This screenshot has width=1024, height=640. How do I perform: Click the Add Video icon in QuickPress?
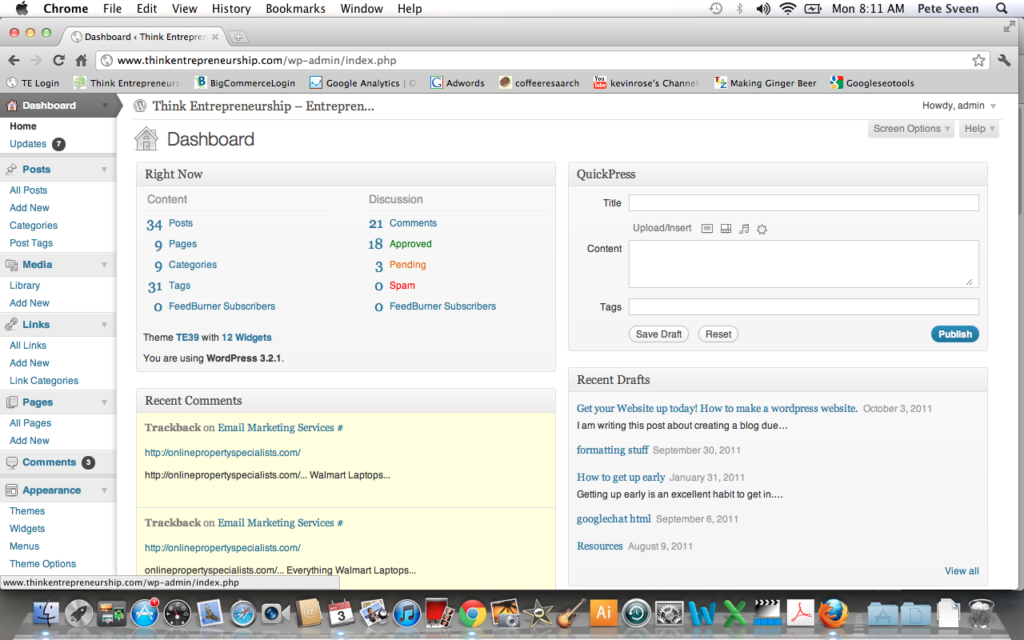click(x=725, y=229)
